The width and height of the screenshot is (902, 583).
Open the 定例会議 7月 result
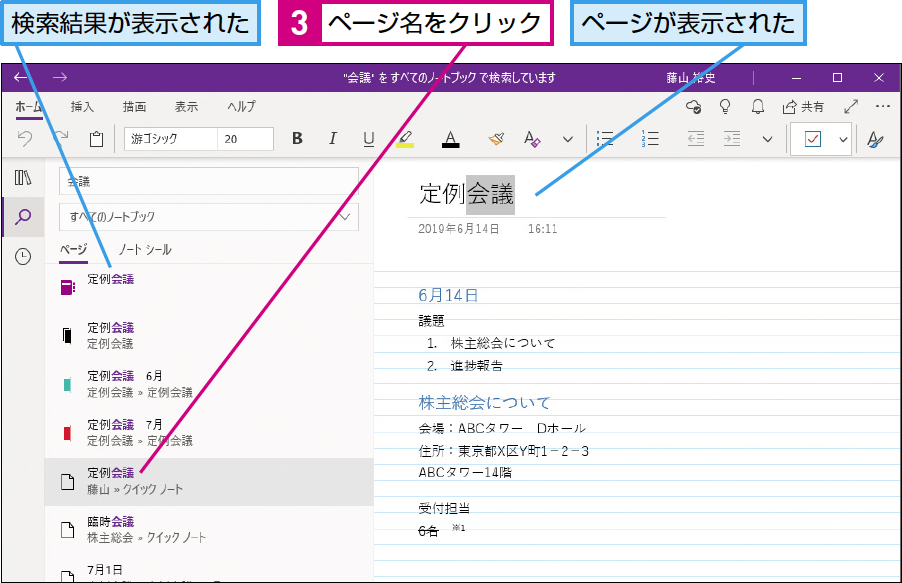coord(209,433)
